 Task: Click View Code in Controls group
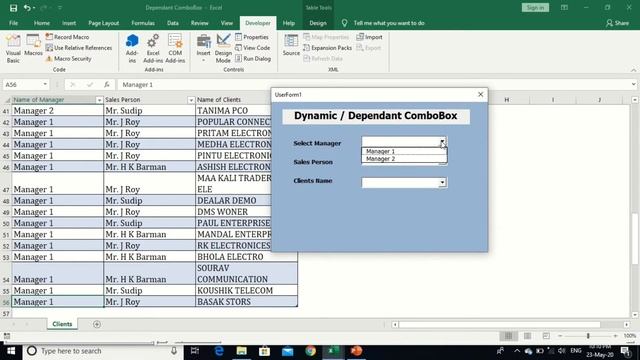click(253, 48)
